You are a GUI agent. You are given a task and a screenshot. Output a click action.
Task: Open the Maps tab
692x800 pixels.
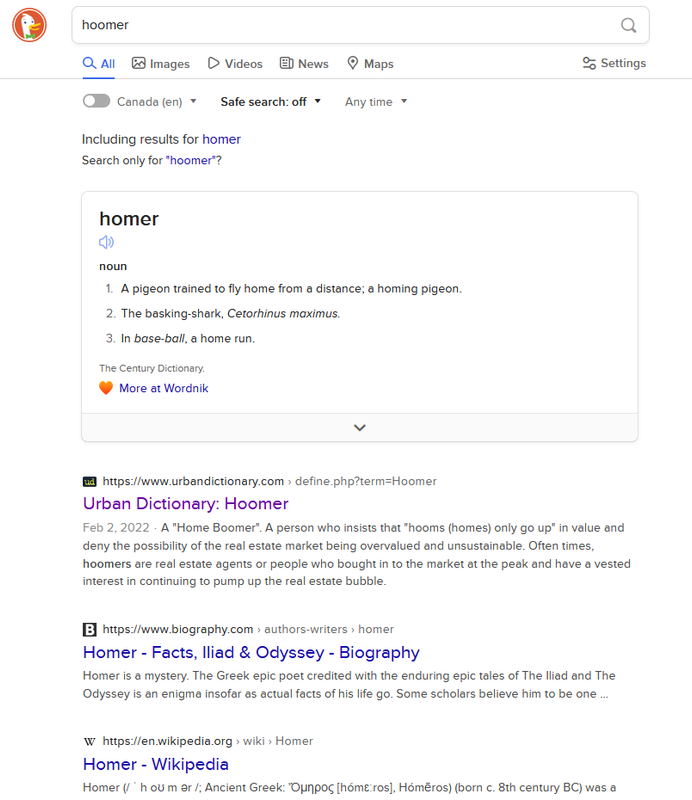coord(370,64)
